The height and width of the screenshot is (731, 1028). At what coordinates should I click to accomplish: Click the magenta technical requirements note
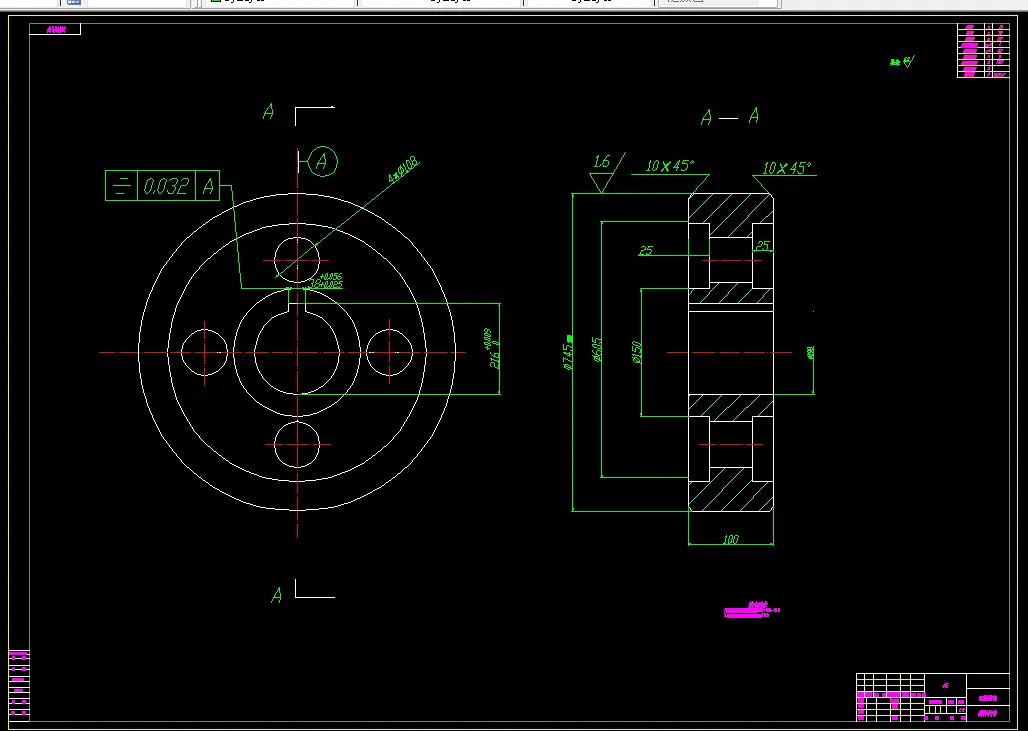coord(752,610)
